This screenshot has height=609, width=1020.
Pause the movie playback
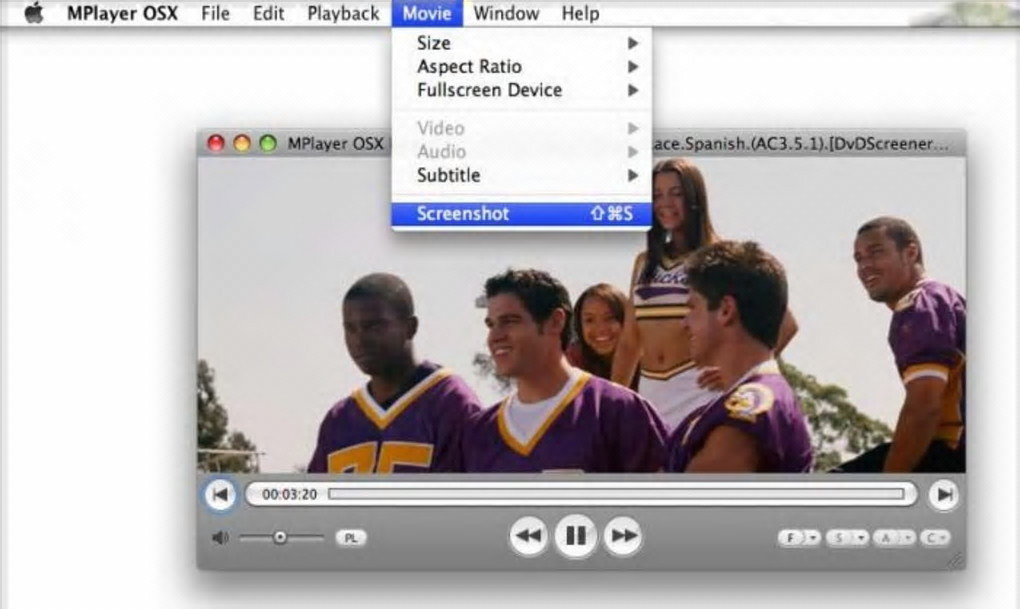pos(576,535)
